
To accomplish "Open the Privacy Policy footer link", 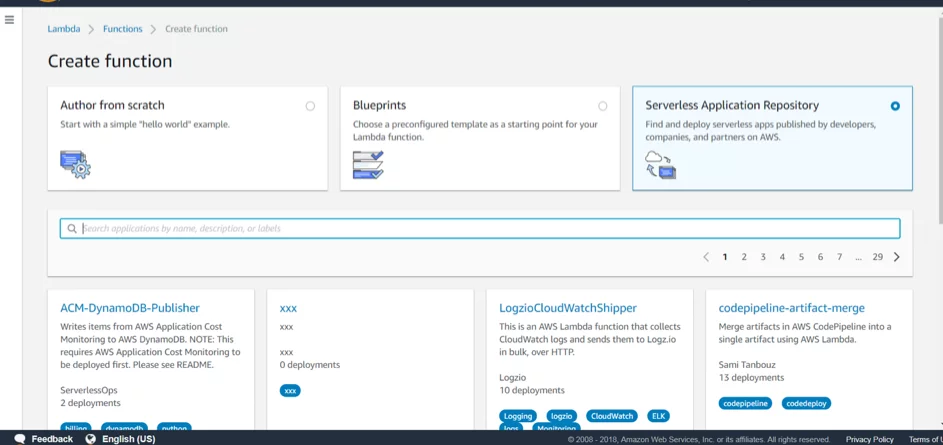I will click(x=870, y=440).
